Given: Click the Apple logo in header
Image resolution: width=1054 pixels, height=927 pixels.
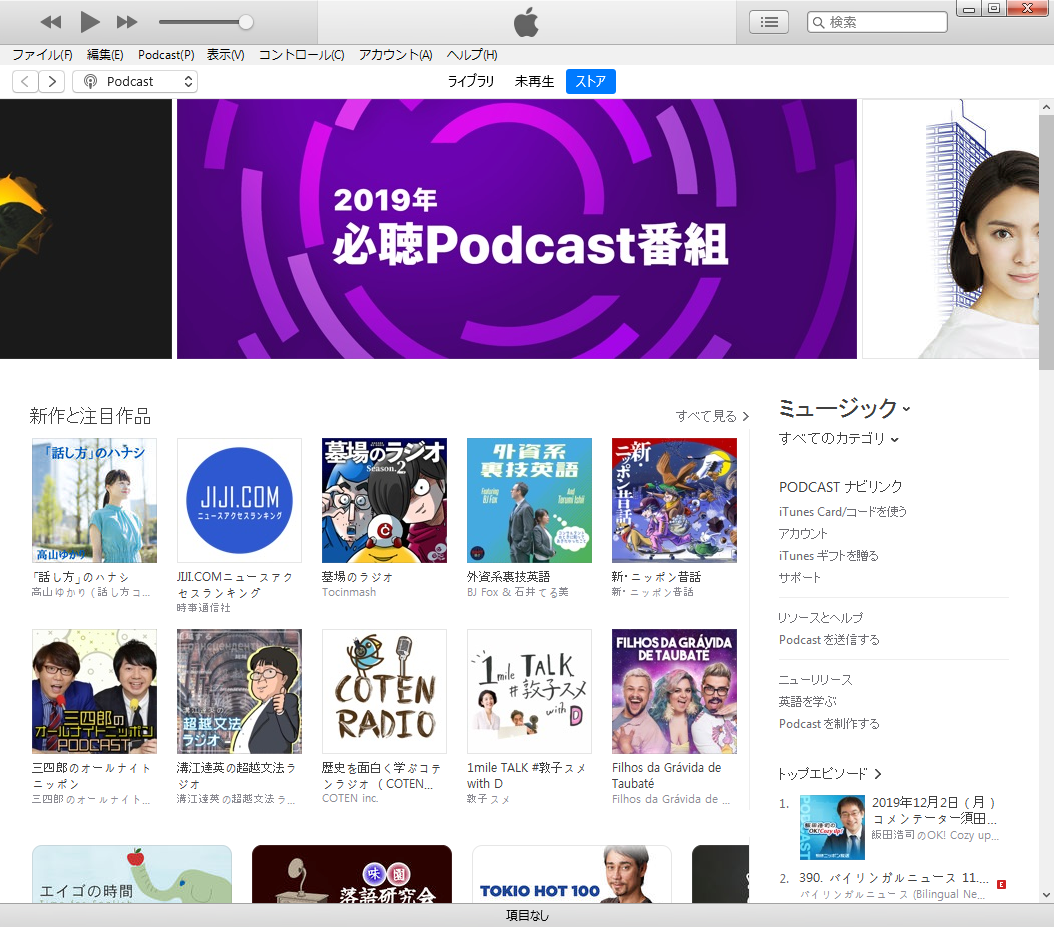Looking at the screenshot, I should [x=526, y=22].
